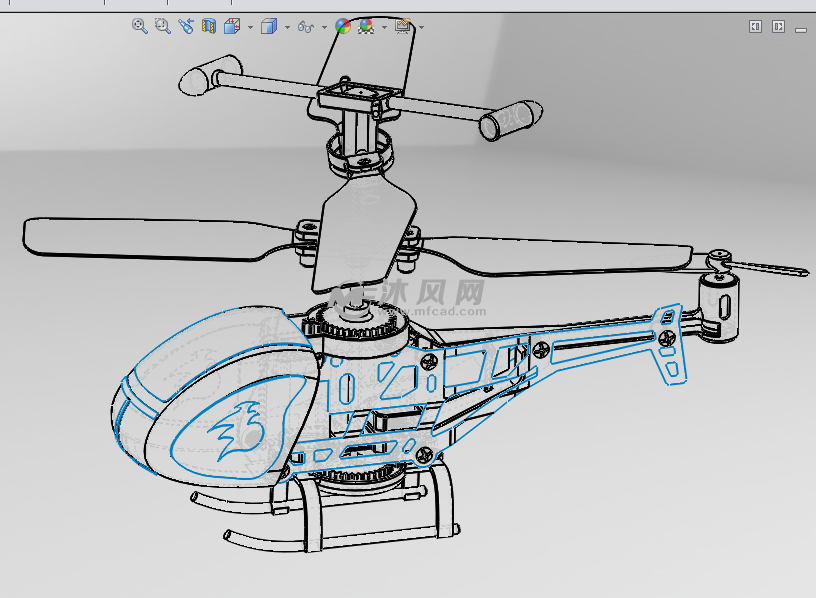
Task: Expand the View Settings dropdown arrow
Action: [420, 25]
